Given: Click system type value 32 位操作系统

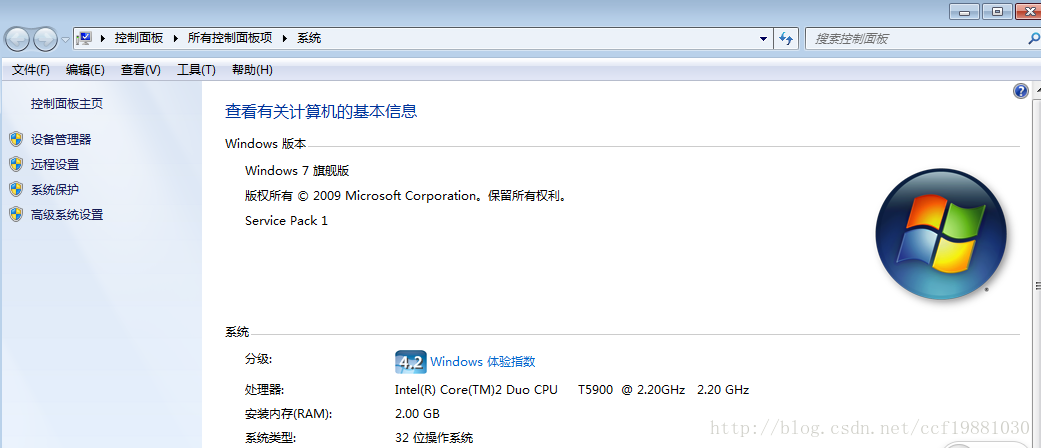Looking at the screenshot, I should (434, 438).
